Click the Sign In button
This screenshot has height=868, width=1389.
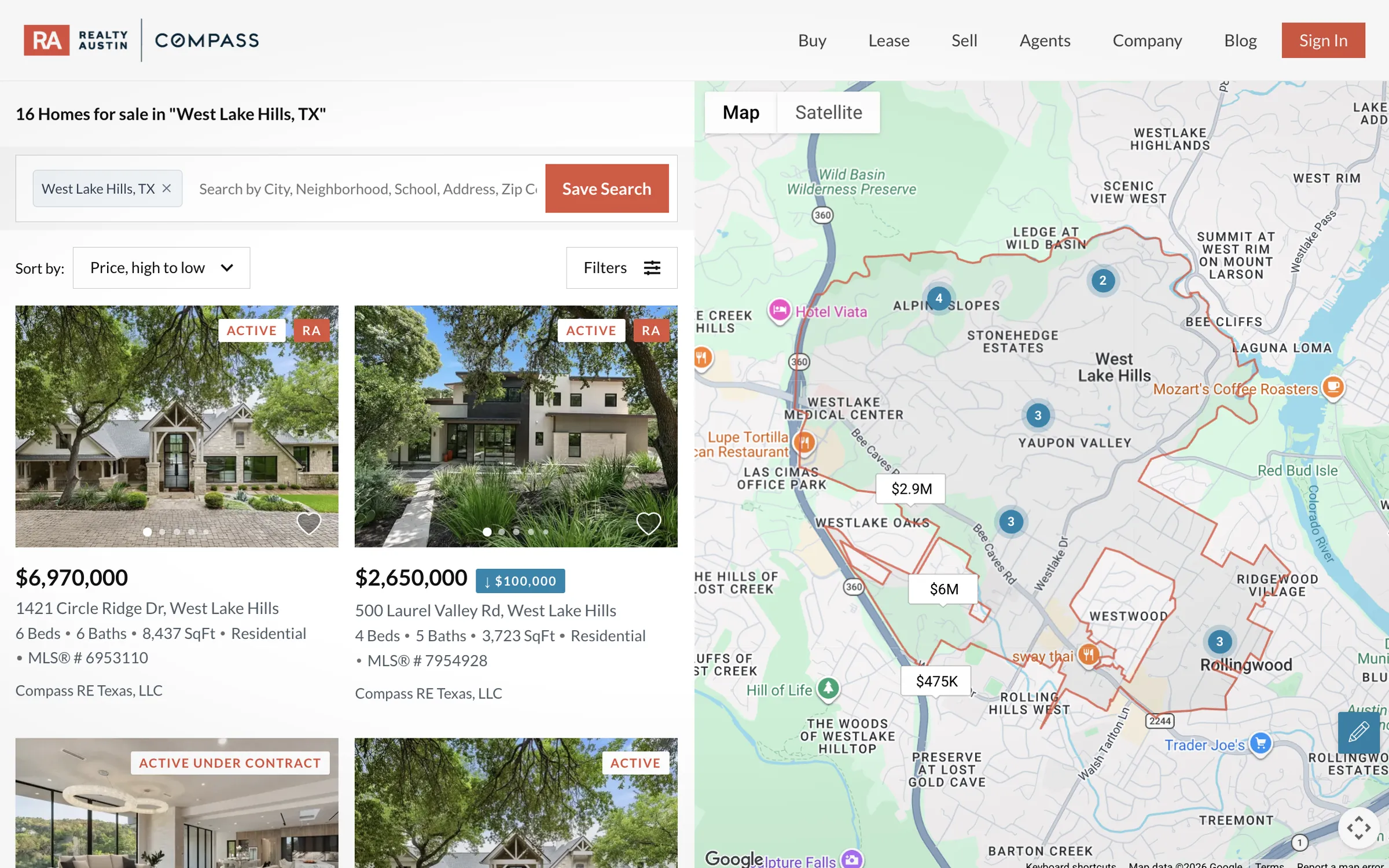1323,41
